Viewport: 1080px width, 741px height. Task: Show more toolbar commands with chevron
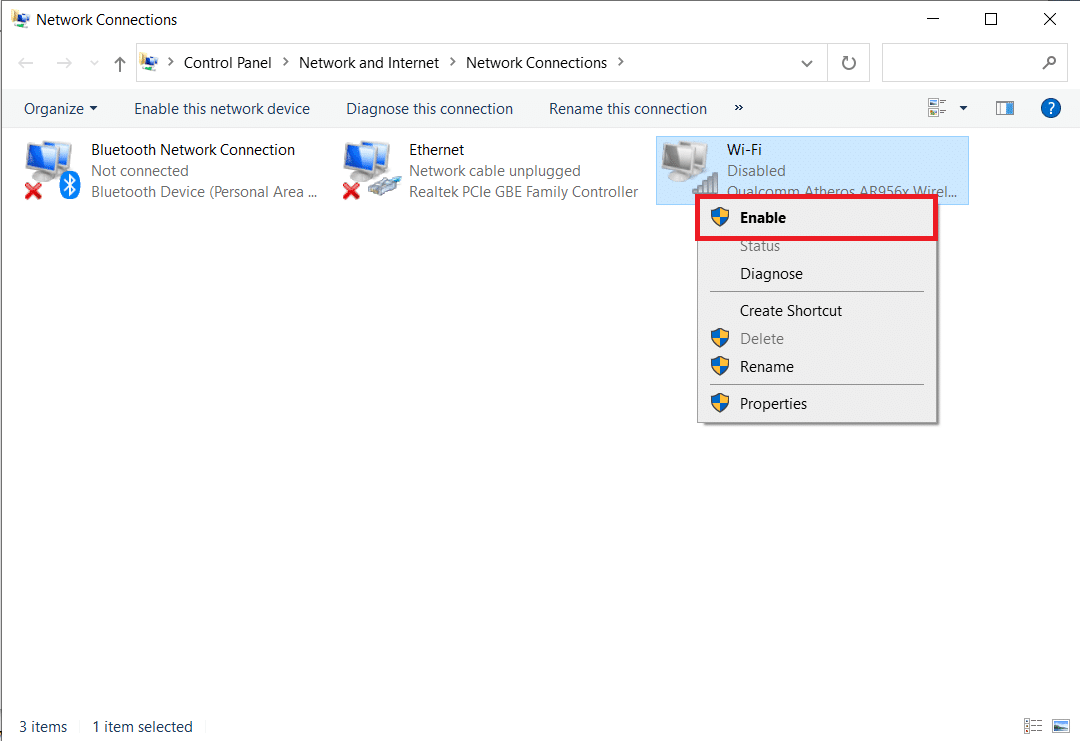[x=739, y=108]
